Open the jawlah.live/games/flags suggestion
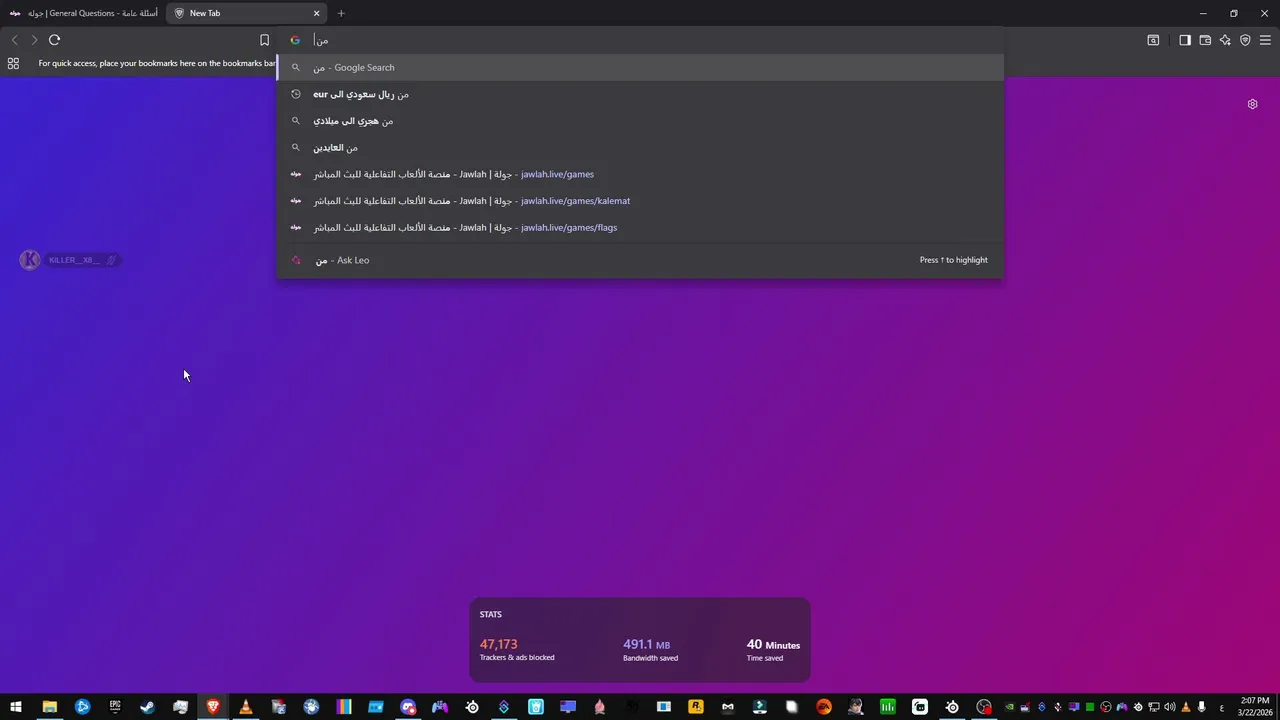The width and height of the screenshot is (1280, 720). point(640,227)
